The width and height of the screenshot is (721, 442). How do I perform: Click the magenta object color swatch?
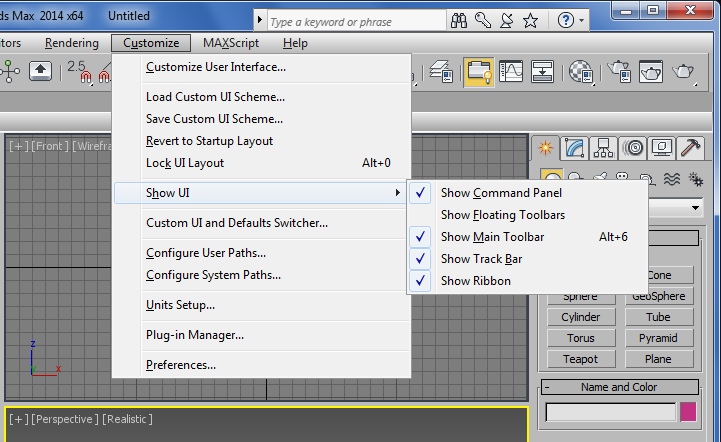point(688,412)
